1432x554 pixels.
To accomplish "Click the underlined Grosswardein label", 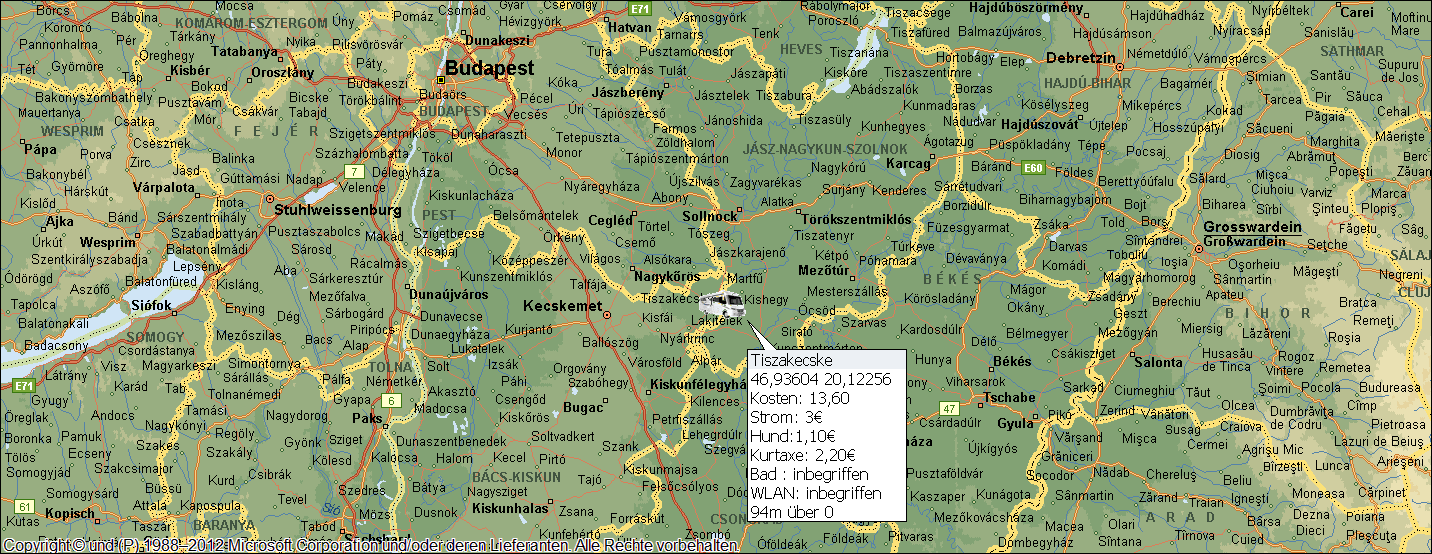I will point(1252,227).
